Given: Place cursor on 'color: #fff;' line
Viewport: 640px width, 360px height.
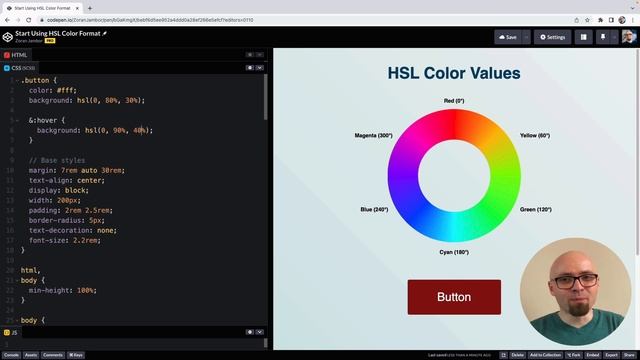Looking at the screenshot, I should 53,91.
